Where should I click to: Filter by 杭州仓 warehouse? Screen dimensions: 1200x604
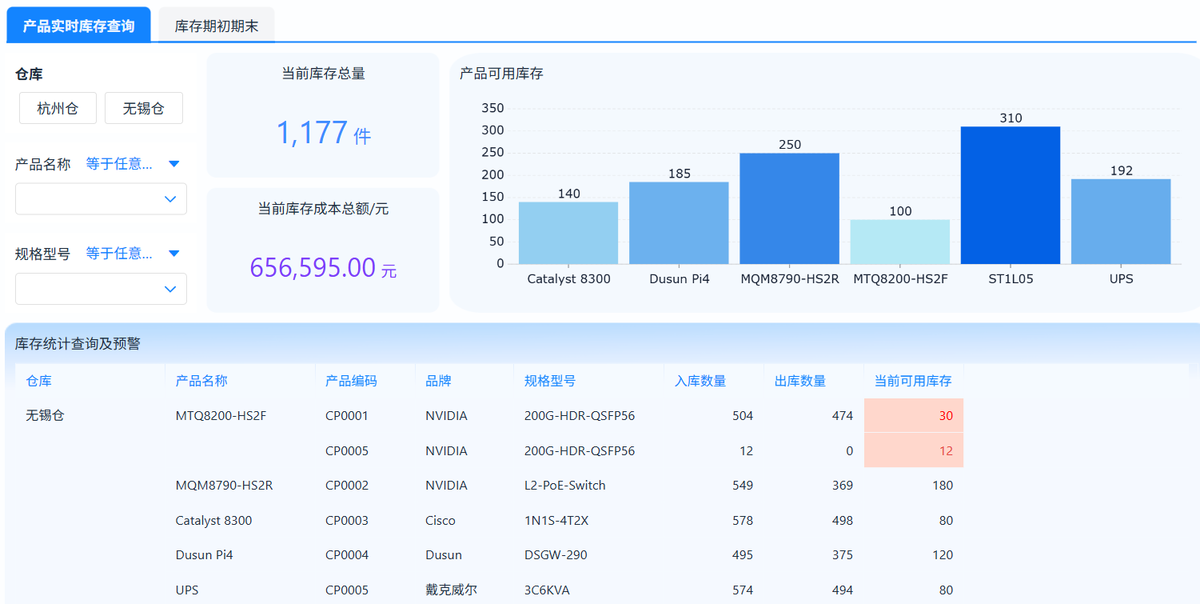point(58,108)
